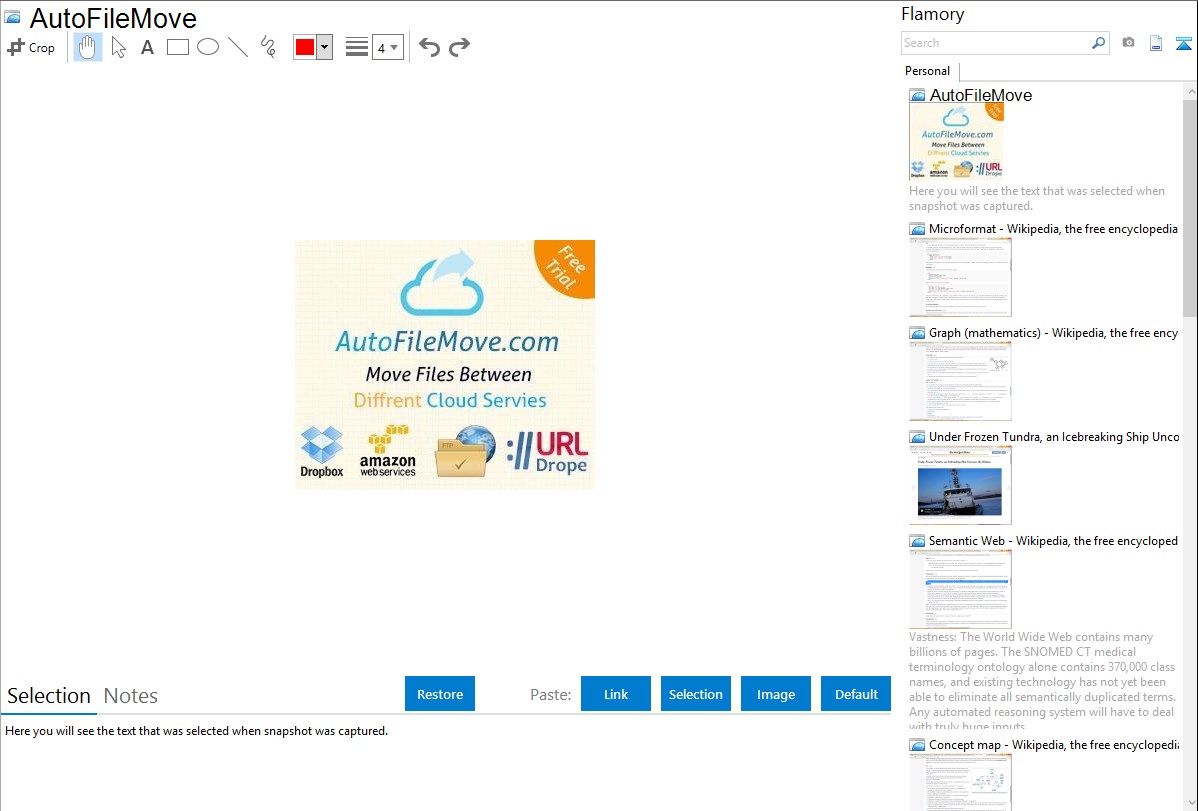
Task: Open the color picker dropdown arrow
Action: (x=325, y=47)
